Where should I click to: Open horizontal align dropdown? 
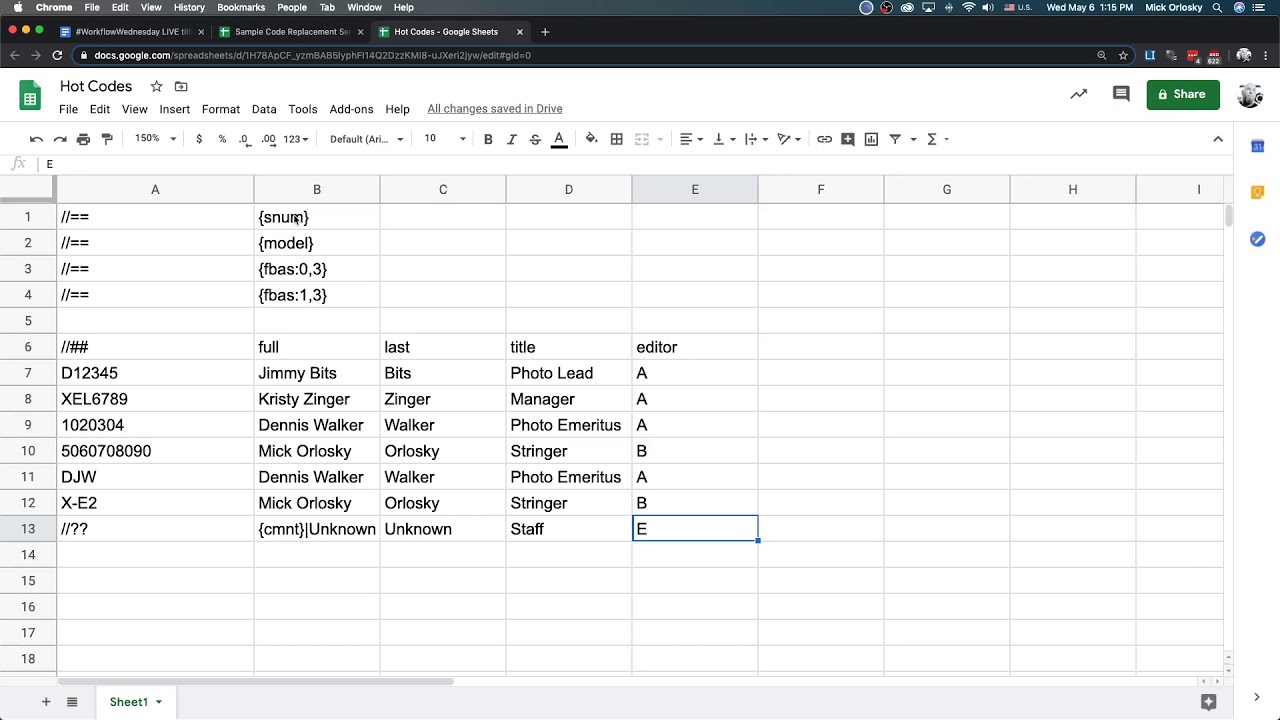[691, 139]
